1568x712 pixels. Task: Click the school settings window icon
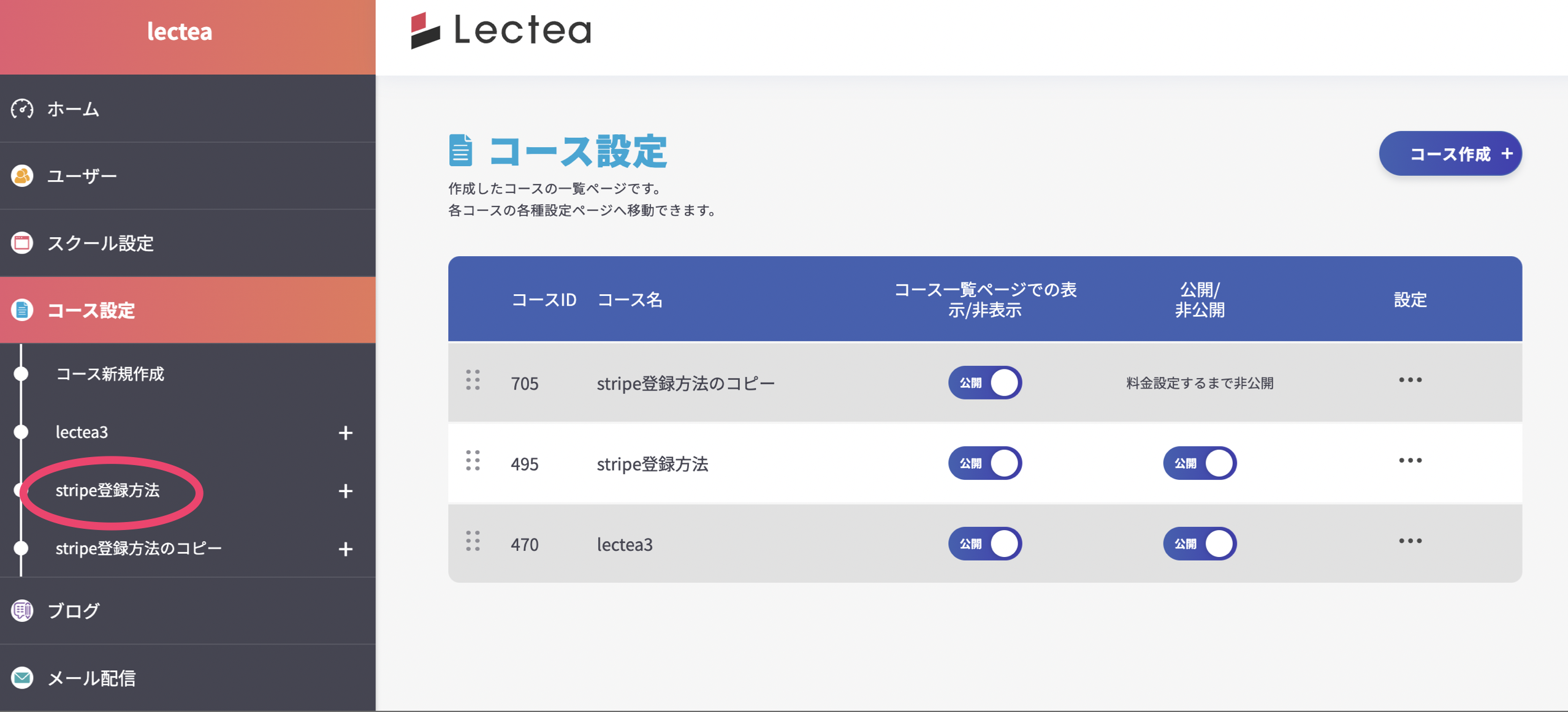point(22,243)
